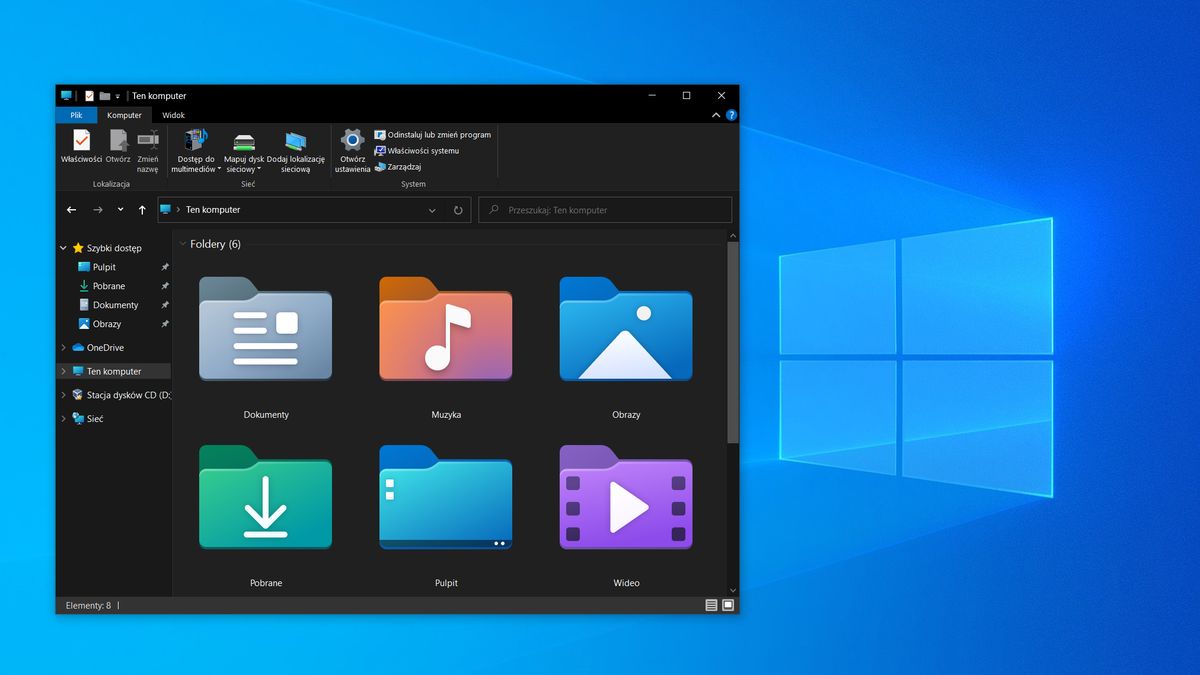Image resolution: width=1200 pixels, height=675 pixels.
Task: Click the Help question mark button
Action: point(731,115)
